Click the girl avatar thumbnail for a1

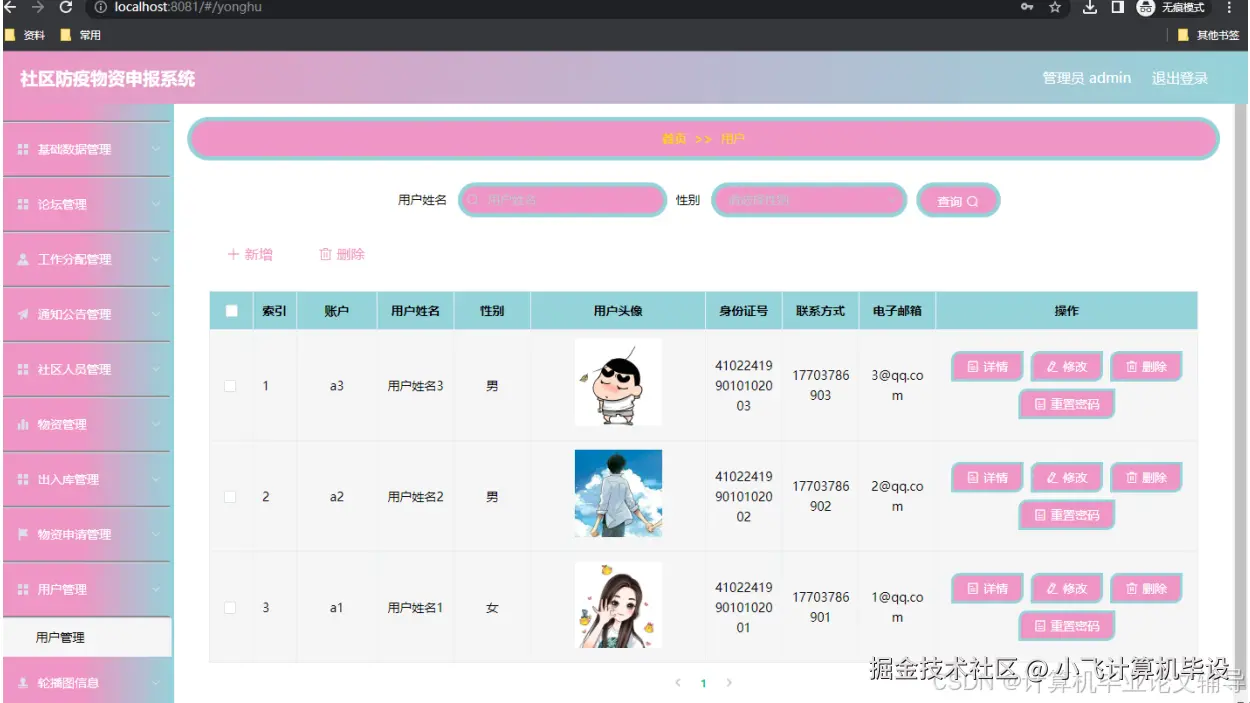point(618,605)
